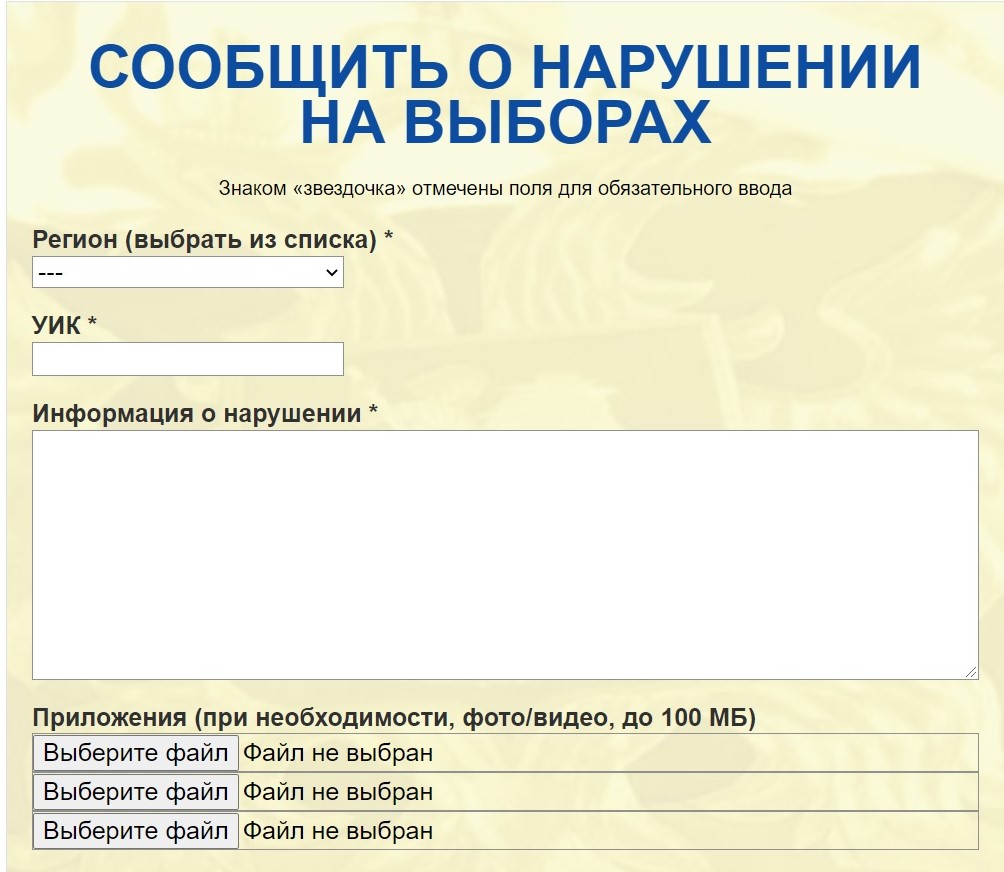Click the asterisk next to the УИК label

click(x=93, y=323)
